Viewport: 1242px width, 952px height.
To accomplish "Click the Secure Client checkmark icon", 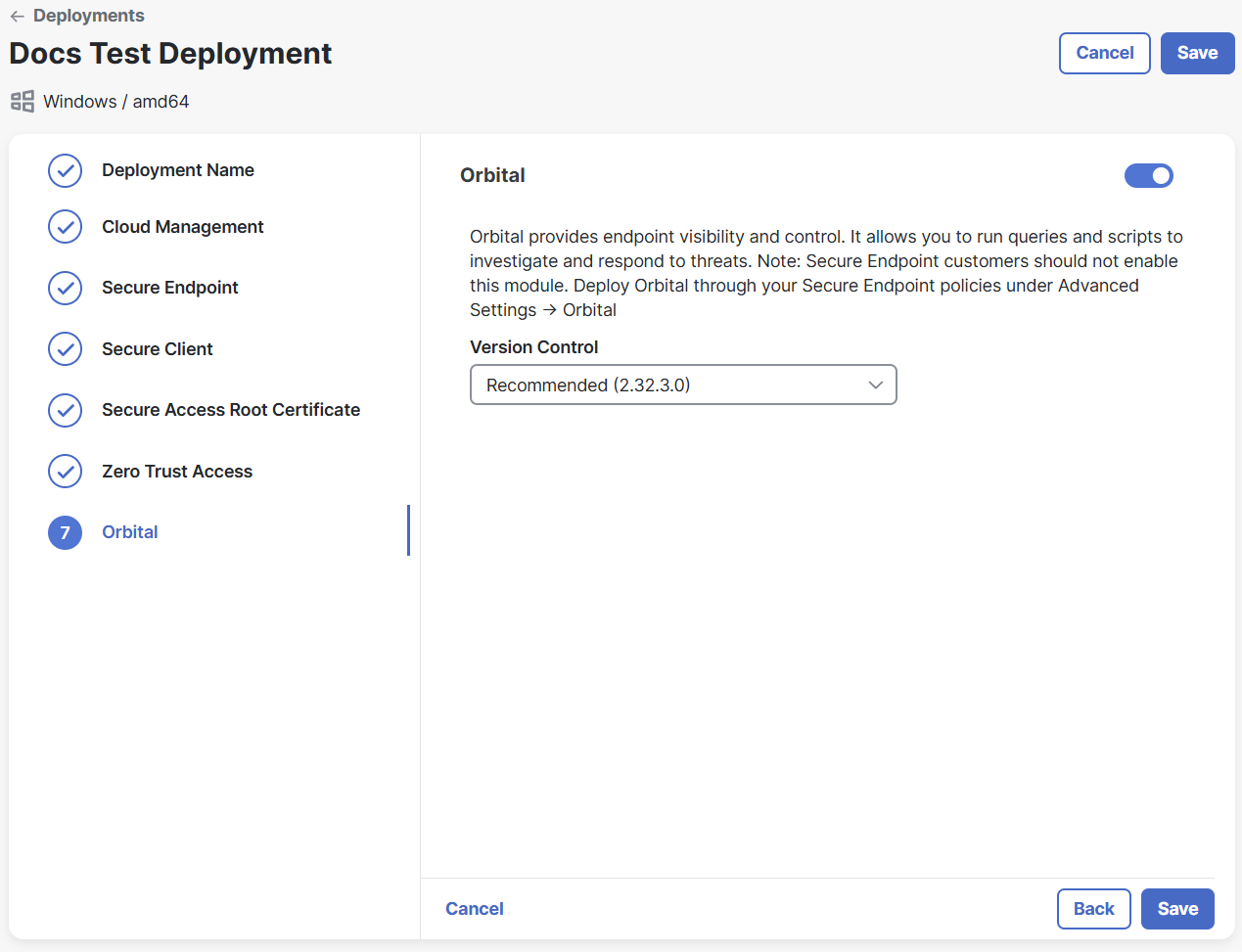I will point(66,349).
